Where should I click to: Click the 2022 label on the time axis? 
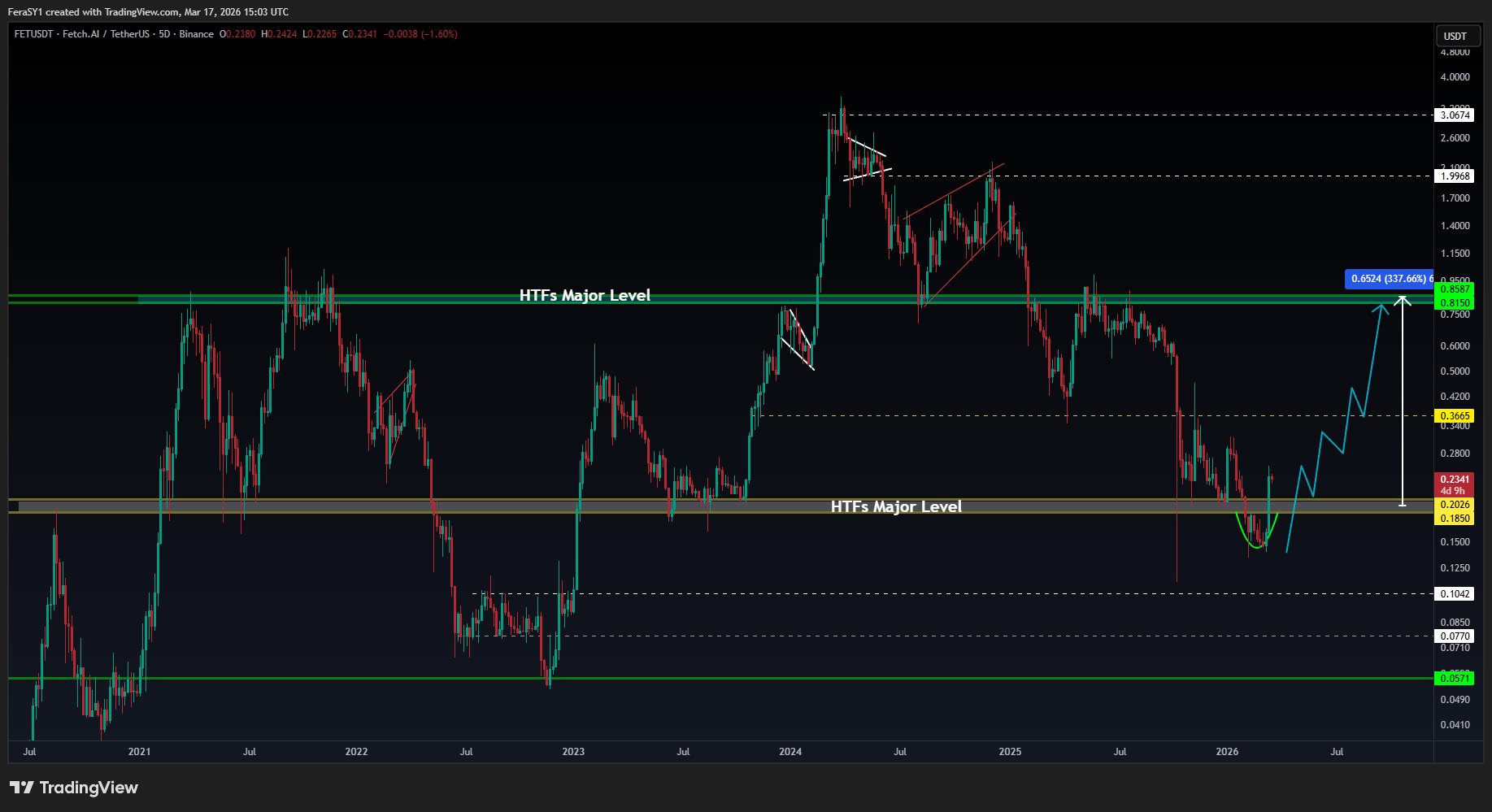coord(356,752)
